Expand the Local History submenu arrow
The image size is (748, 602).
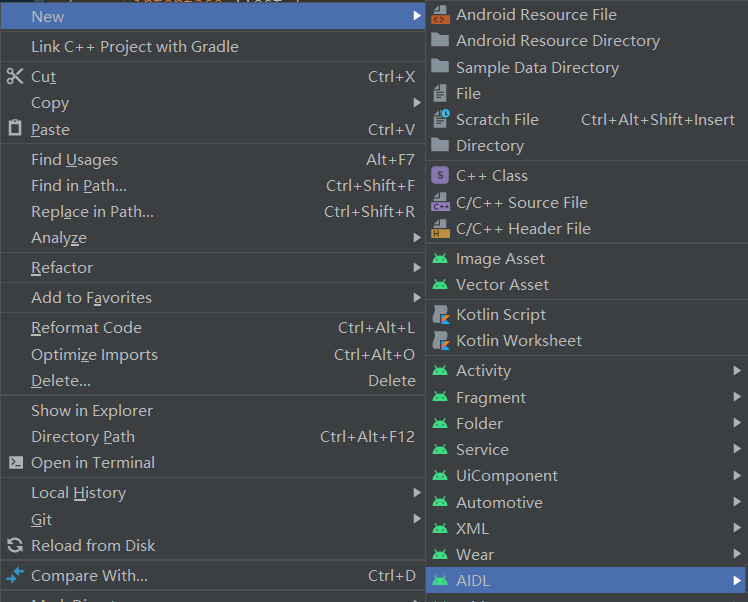[x=417, y=492]
